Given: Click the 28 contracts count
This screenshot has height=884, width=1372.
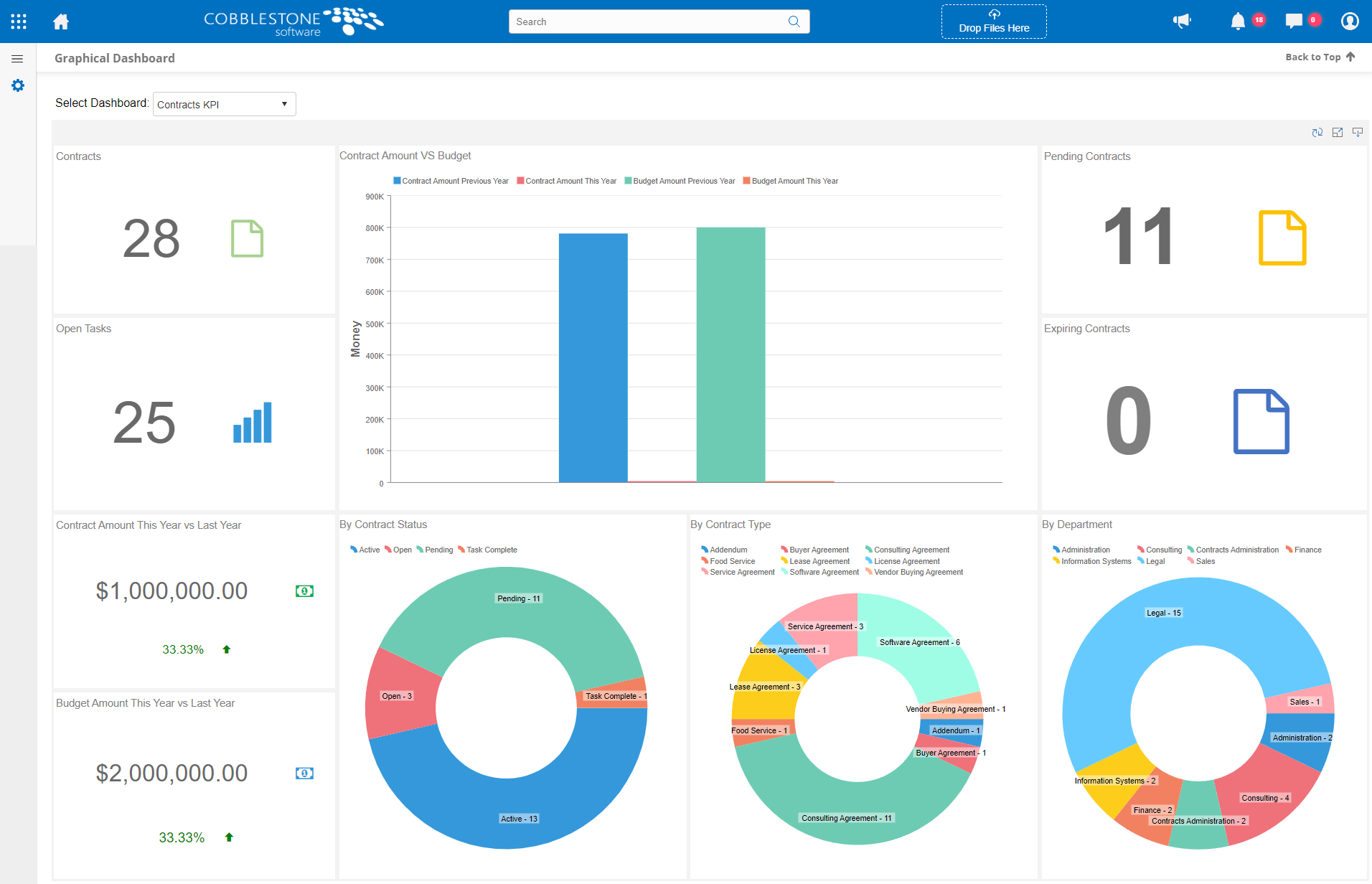Looking at the screenshot, I should pyautogui.click(x=151, y=238).
